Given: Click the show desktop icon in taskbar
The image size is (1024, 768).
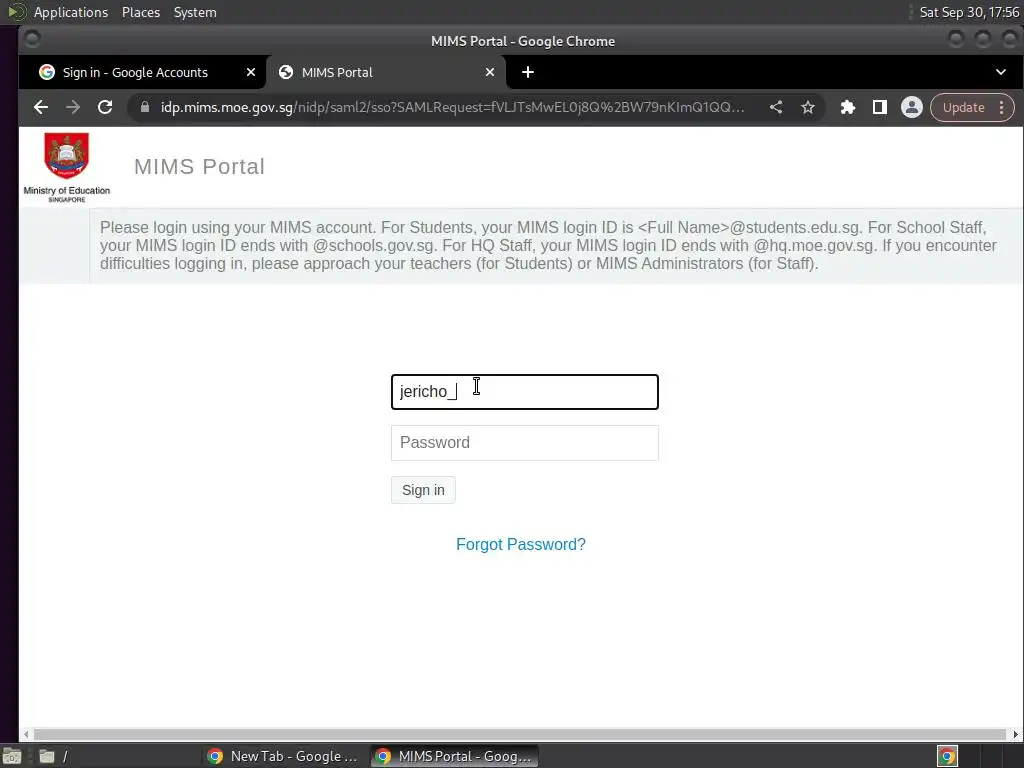Looking at the screenshot, I should pyautogui.click(x=12, y=756).
